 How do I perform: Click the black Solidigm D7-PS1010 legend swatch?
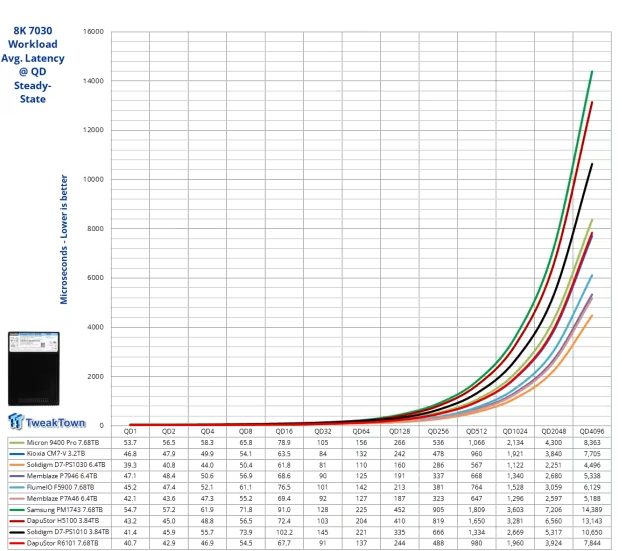(17, 532)
